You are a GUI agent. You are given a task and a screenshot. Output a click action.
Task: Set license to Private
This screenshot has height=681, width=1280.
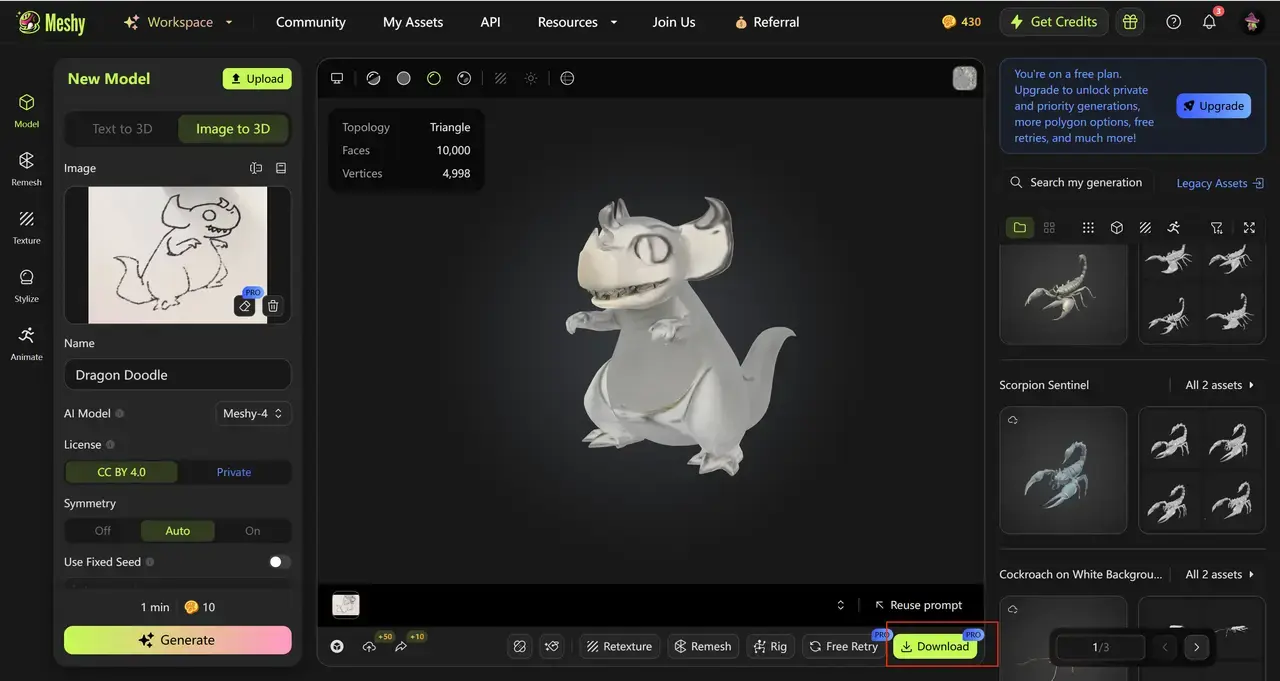[234, 472]
